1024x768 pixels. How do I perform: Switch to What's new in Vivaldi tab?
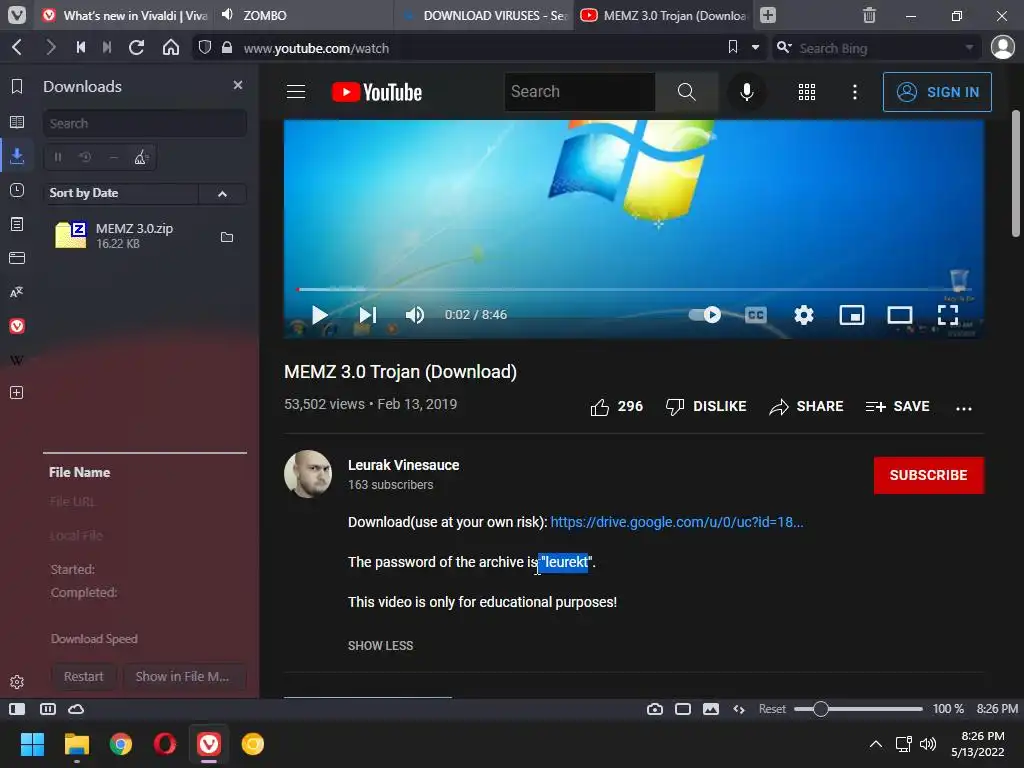click(124, 15)
